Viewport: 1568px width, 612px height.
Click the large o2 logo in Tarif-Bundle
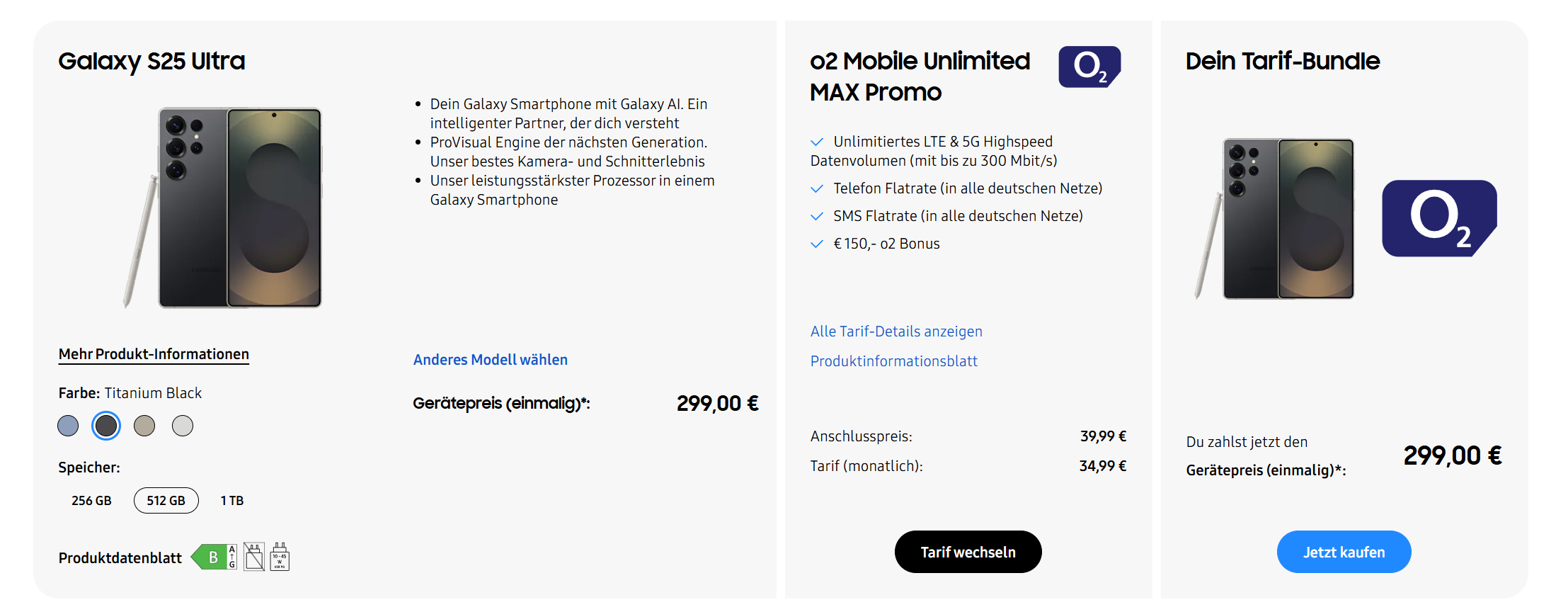pos(1439,218)
